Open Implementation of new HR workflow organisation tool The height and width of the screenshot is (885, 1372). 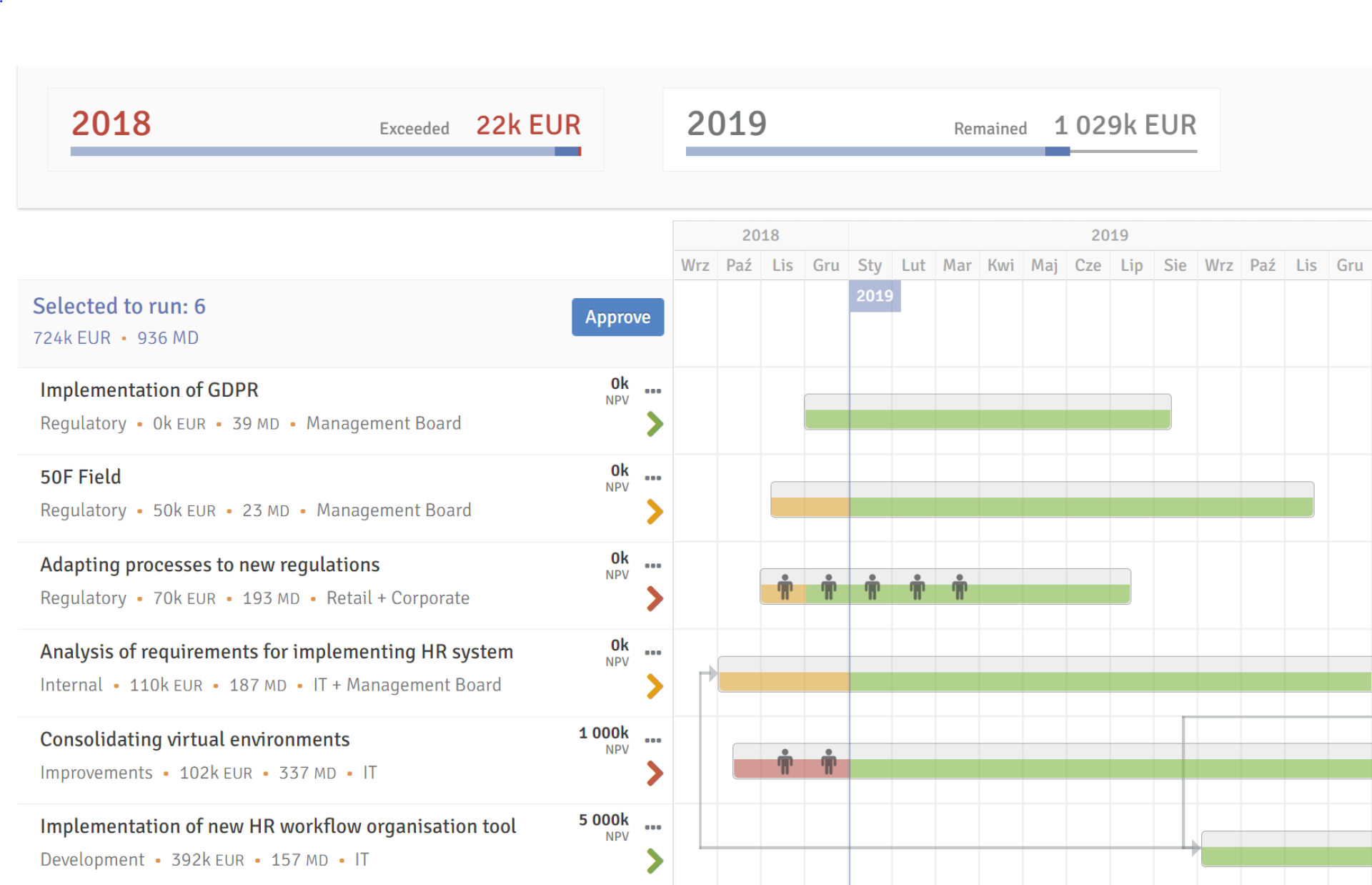[x=278, y=826]
